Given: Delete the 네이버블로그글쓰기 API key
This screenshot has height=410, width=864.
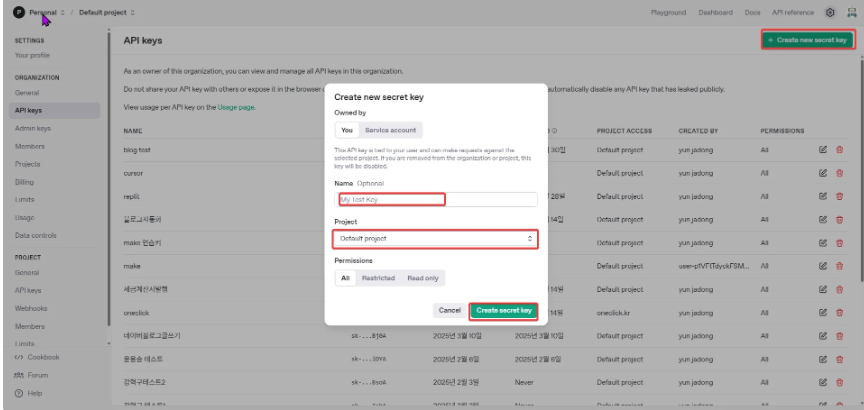Looking at the screenshot, I should (839, 336).
